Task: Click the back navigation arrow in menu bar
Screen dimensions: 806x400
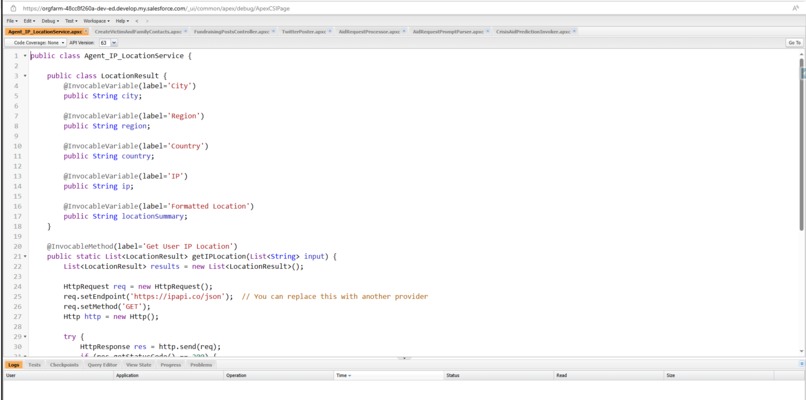Action: (137, 21)
